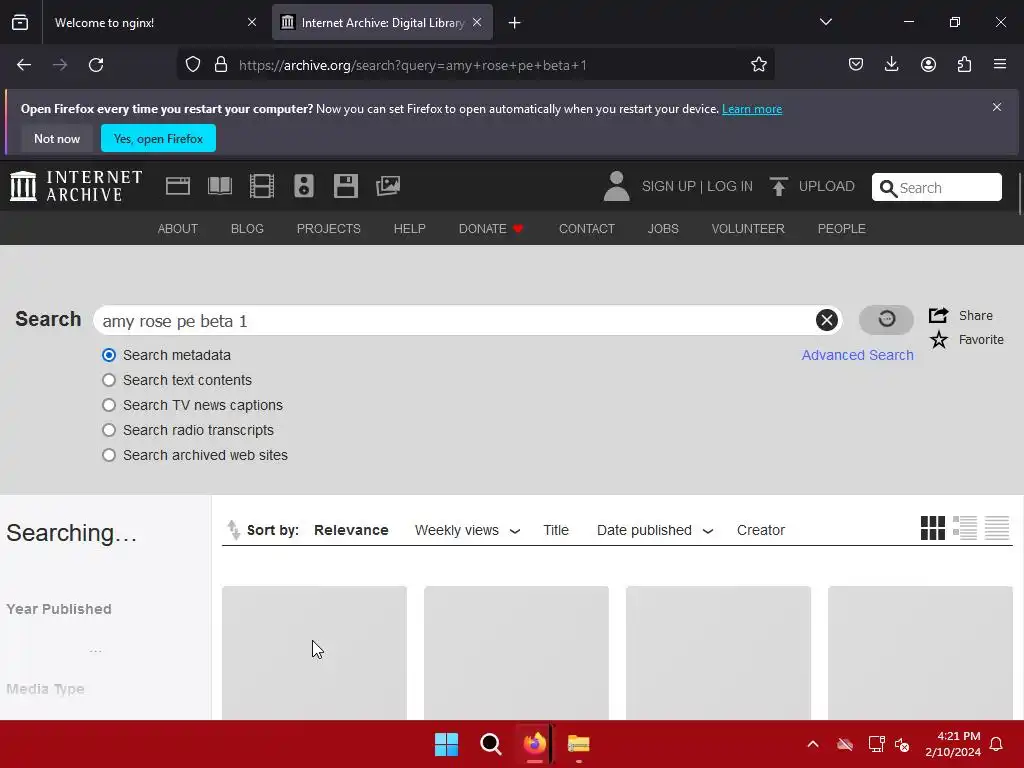Click the top-right header Search field
The width and height of the screenshot is (1024, 768).
[936, 187]
